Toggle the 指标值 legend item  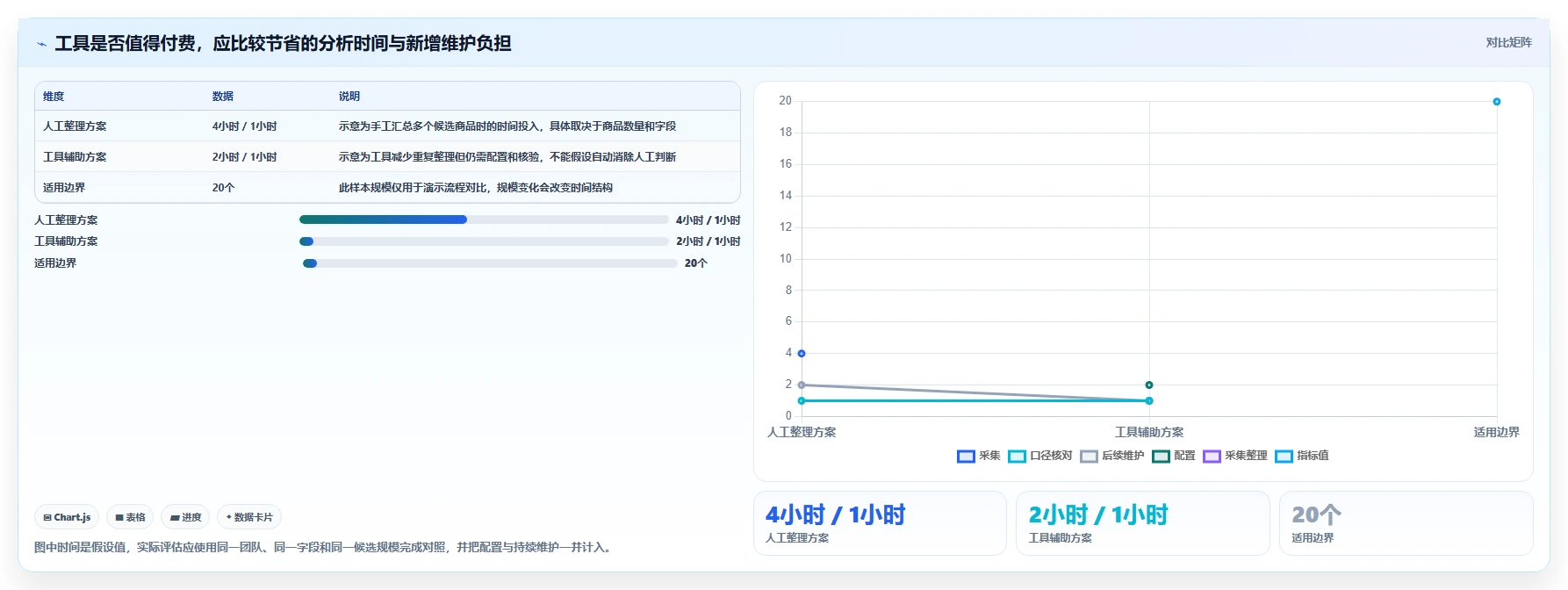(x=1302, y=456)
